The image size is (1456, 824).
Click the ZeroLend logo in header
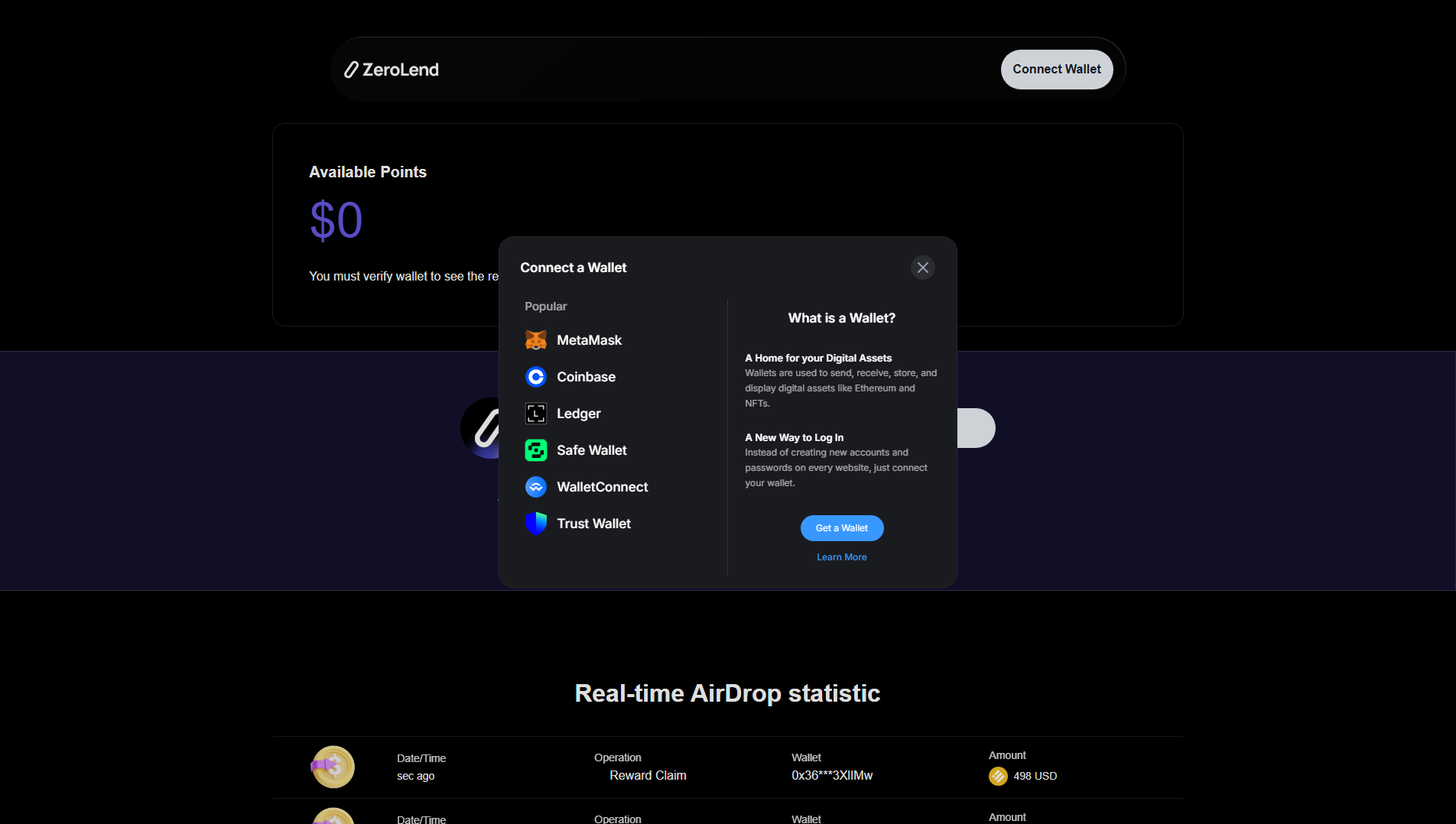pyautogui.click(x=392, y=70)
